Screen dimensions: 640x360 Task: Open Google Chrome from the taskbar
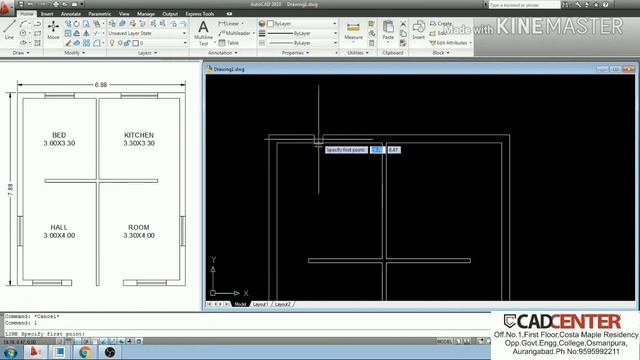[85, 353]
